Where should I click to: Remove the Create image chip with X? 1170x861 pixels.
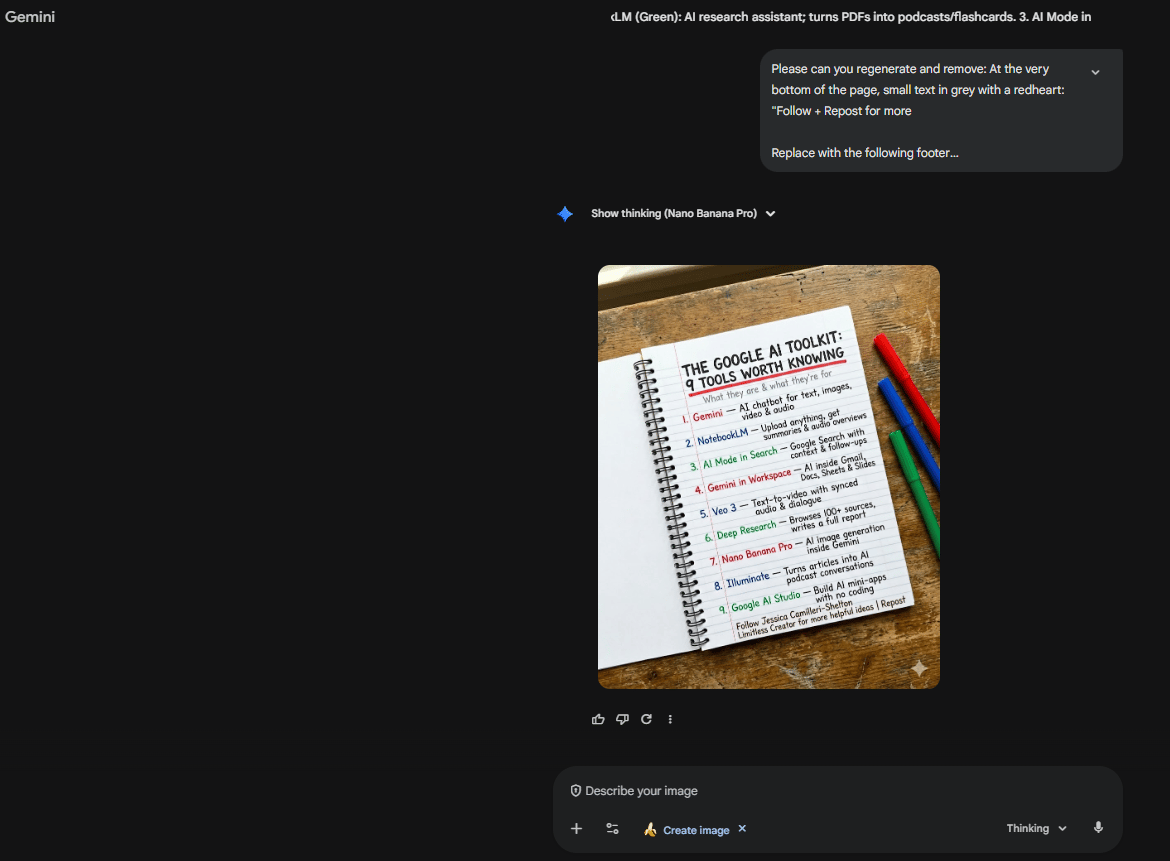click(x=742, y=828)
